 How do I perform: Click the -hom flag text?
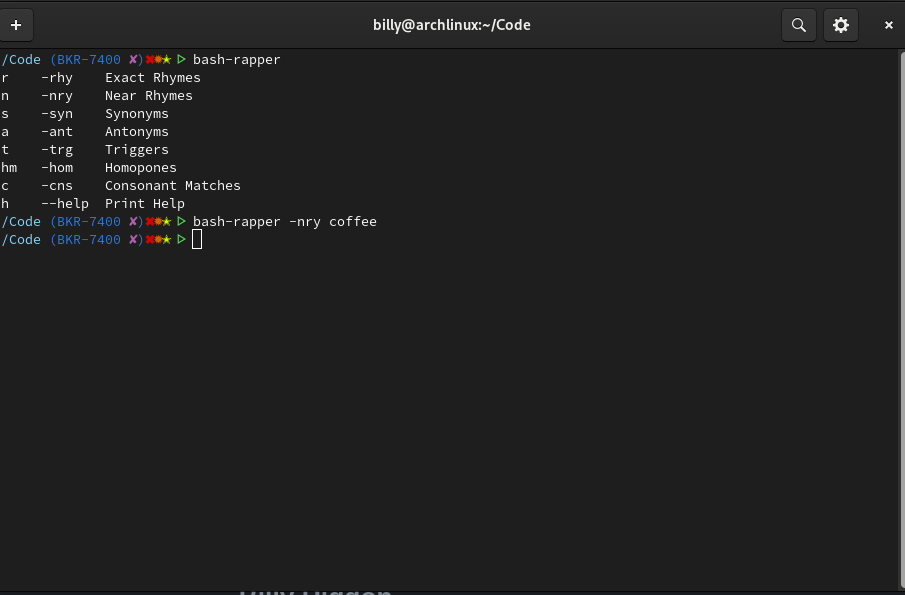(x=57, y=167)
